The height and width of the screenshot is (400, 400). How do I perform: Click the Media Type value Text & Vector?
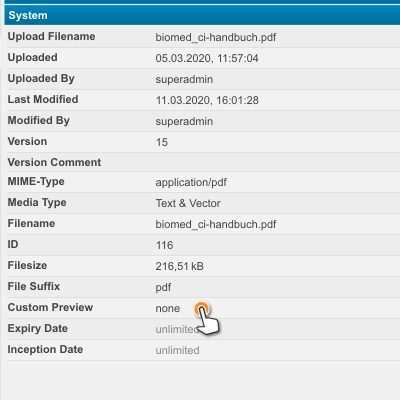pos(188,203)
